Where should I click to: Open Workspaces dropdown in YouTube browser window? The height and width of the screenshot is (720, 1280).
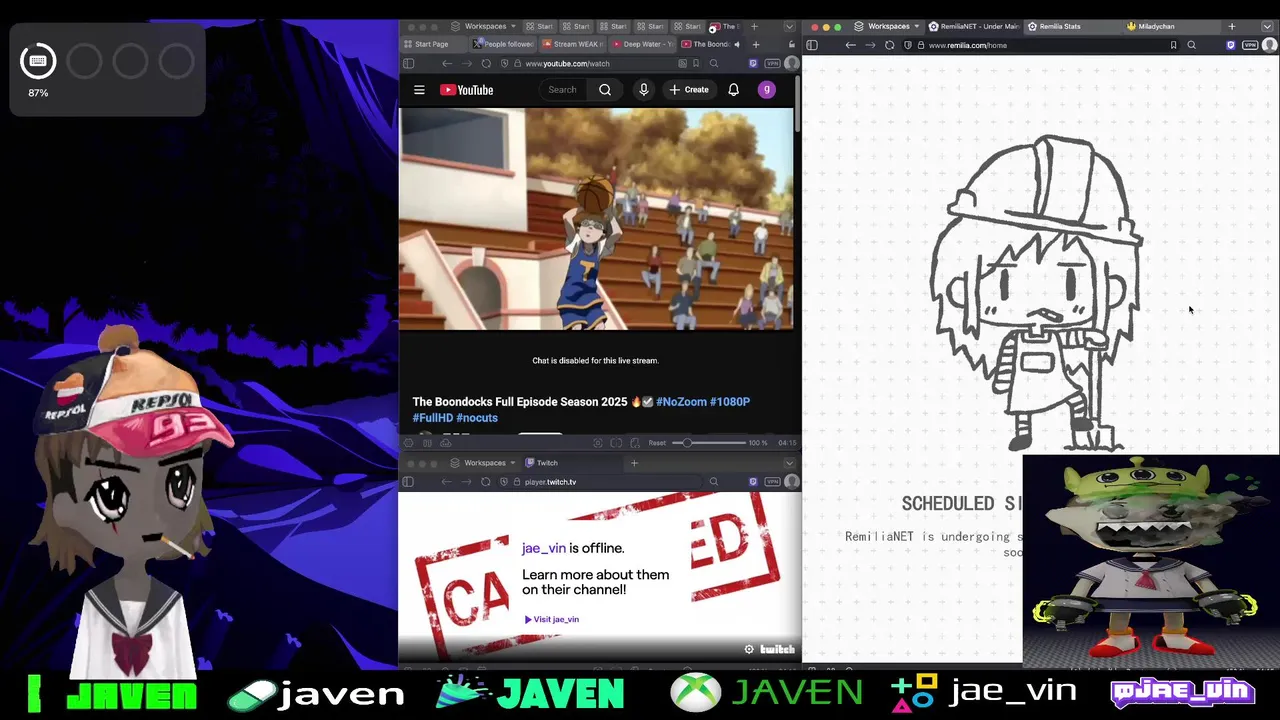[484, 27]
